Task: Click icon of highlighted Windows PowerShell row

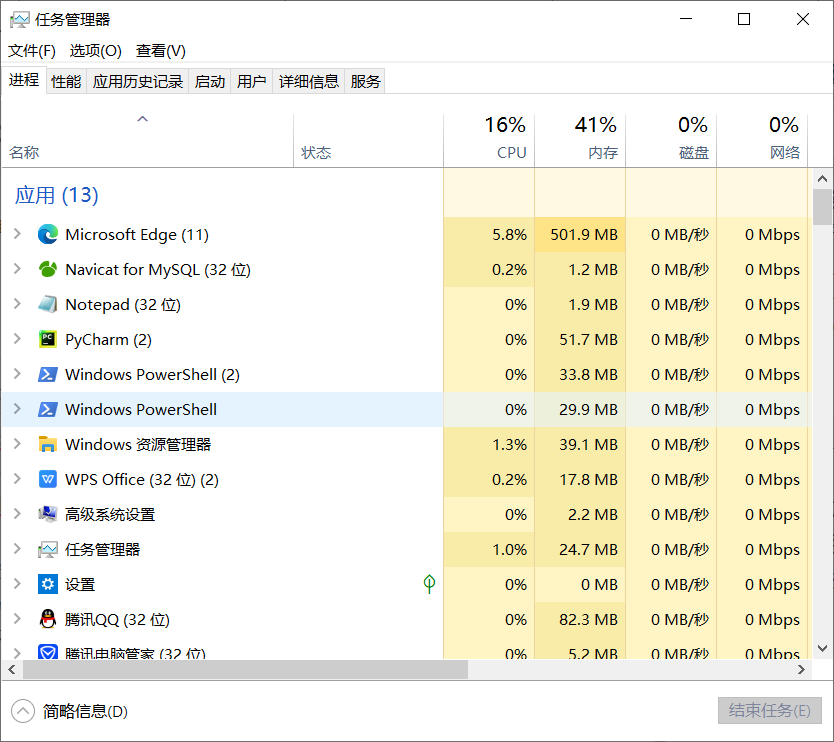Action: [x=48, y=410]
